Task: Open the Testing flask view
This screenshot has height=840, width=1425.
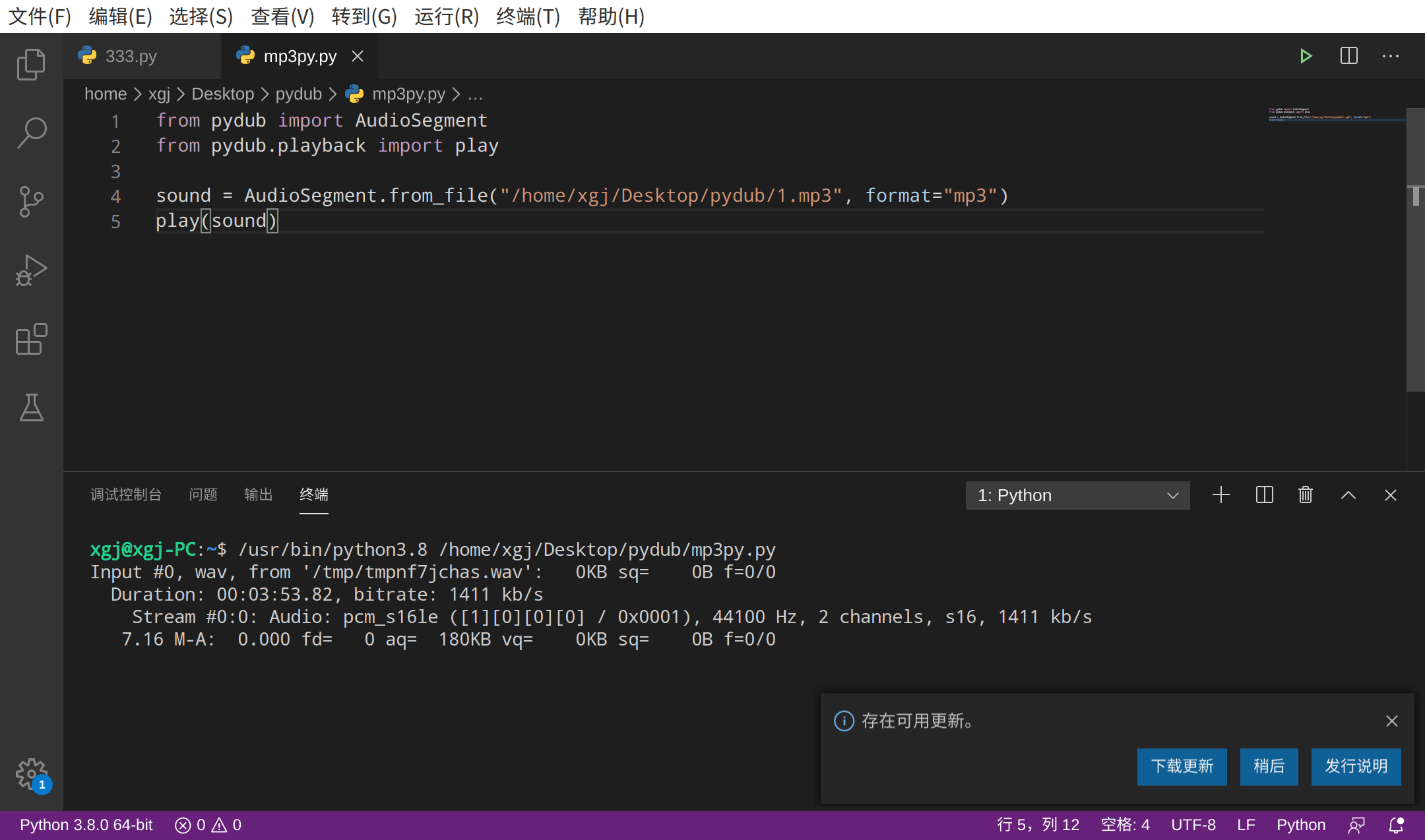Action: pyautogui.click(x=31, y=407)
